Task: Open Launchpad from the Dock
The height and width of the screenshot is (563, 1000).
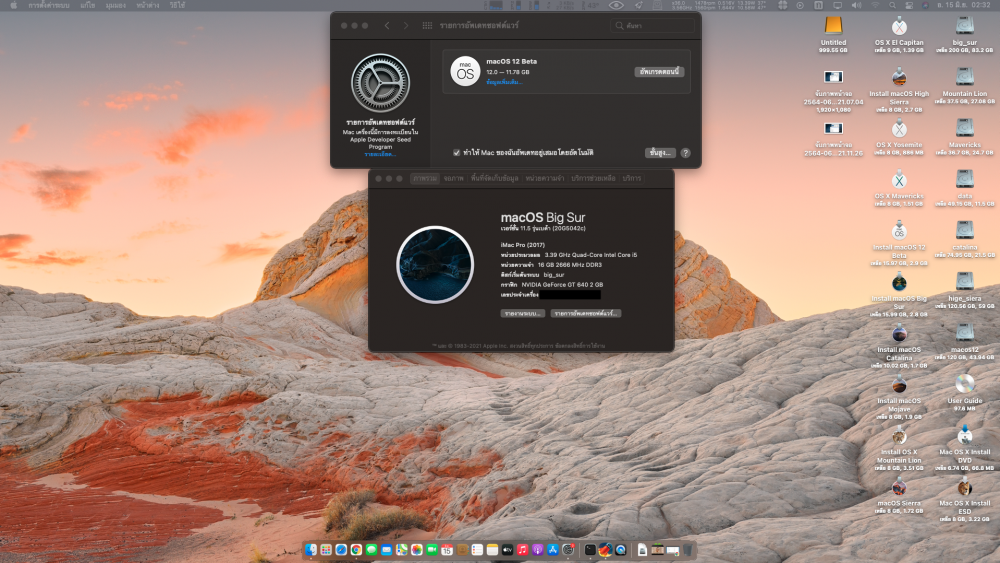Action: 326,550
